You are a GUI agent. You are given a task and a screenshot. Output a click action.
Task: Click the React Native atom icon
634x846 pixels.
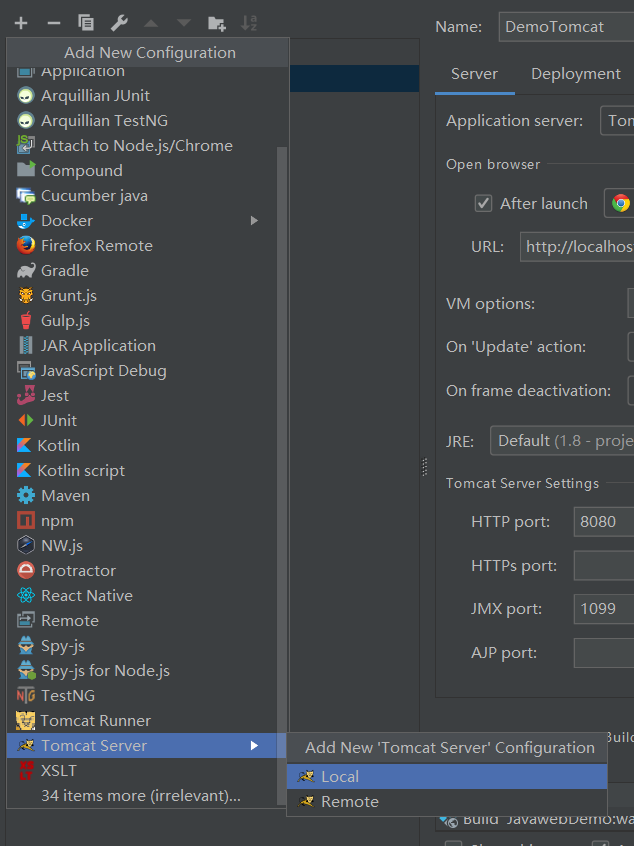pos(25,595)
